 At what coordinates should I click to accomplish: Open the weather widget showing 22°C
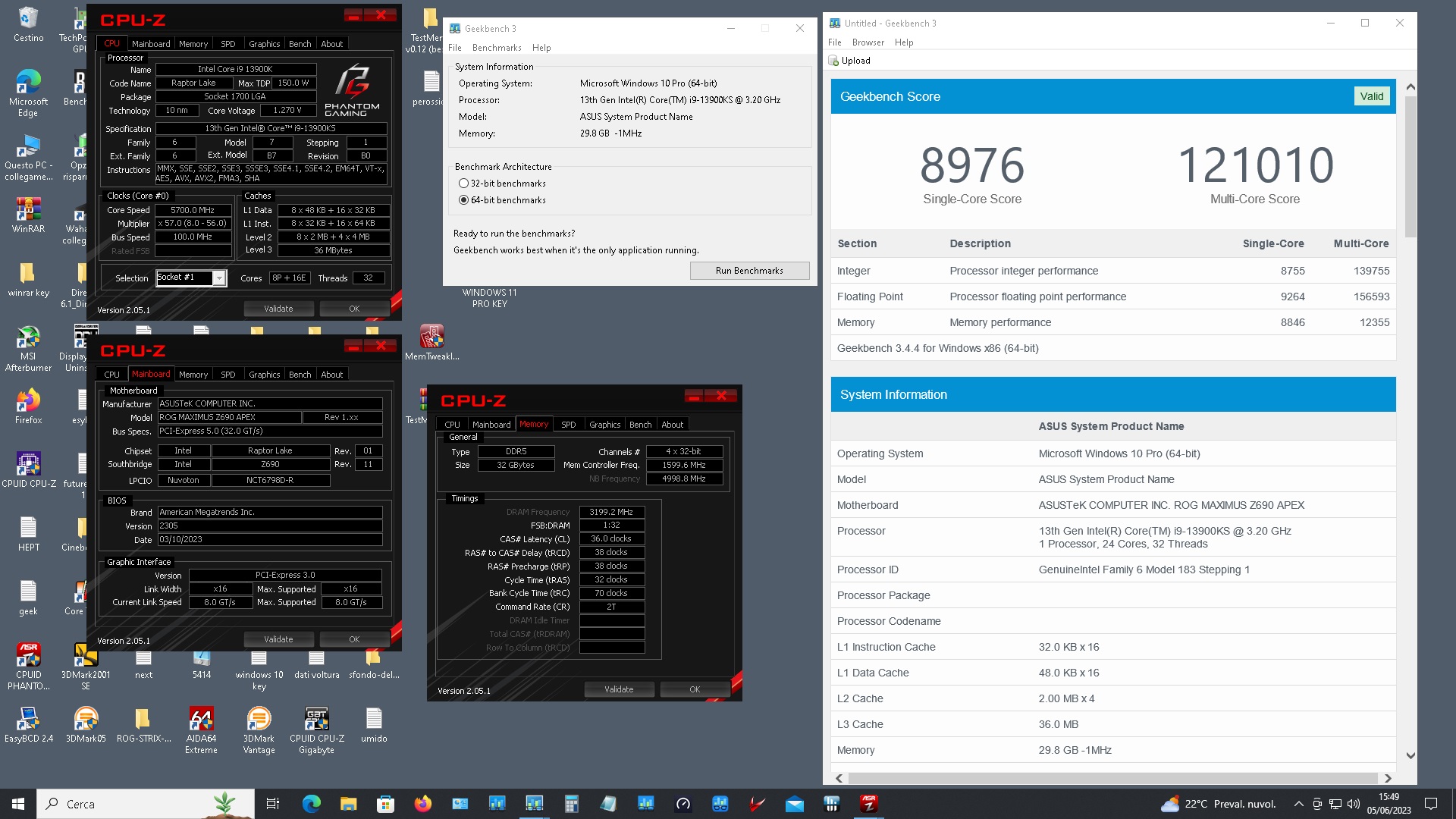click(1219, 804)
